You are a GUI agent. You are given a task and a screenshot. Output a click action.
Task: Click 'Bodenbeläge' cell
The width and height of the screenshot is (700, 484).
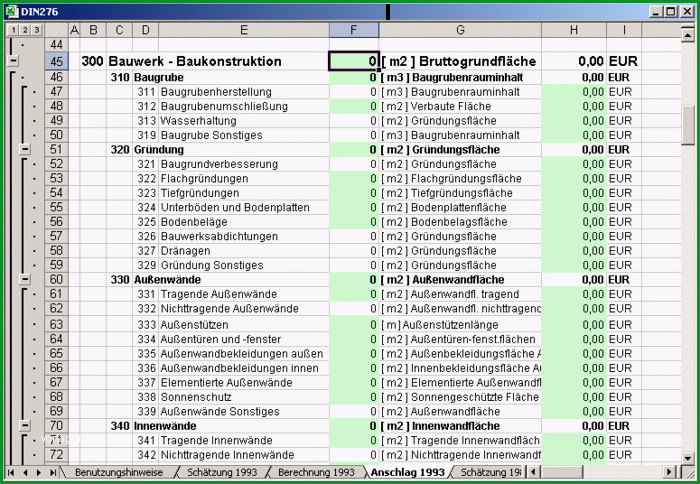click(244, 222)
